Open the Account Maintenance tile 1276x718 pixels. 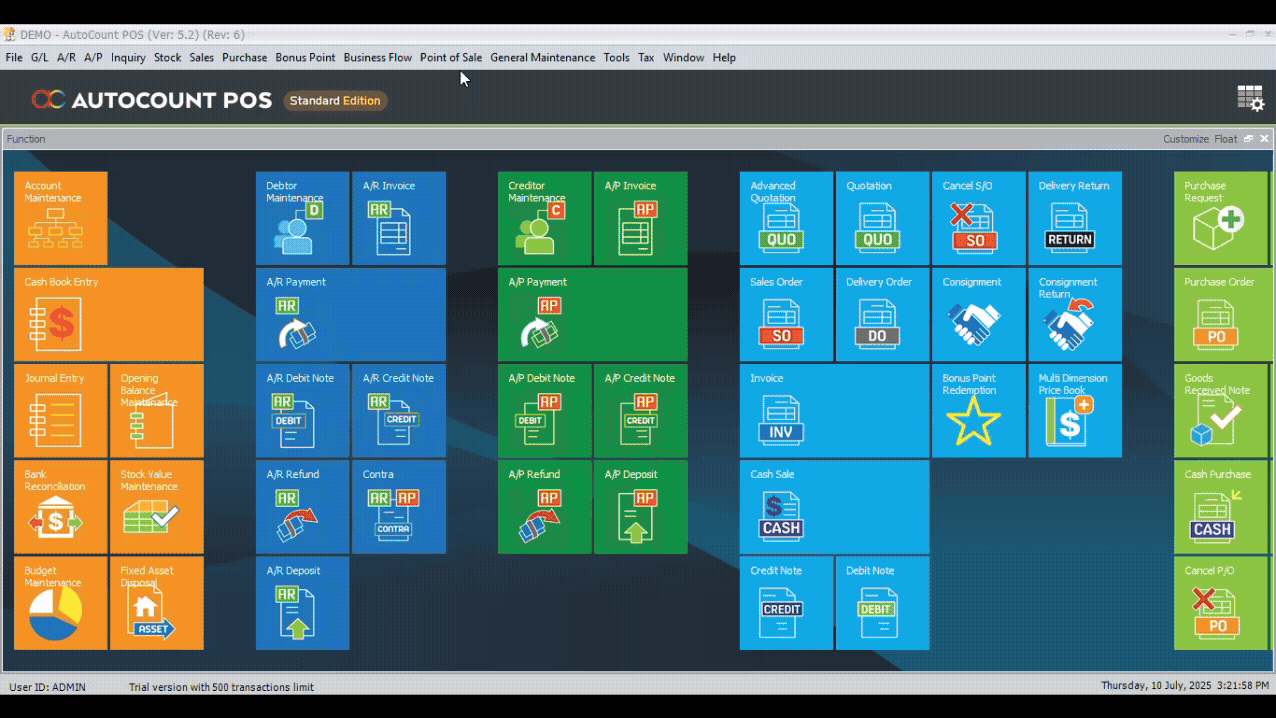pyautogui.click(x=60, y=218)
